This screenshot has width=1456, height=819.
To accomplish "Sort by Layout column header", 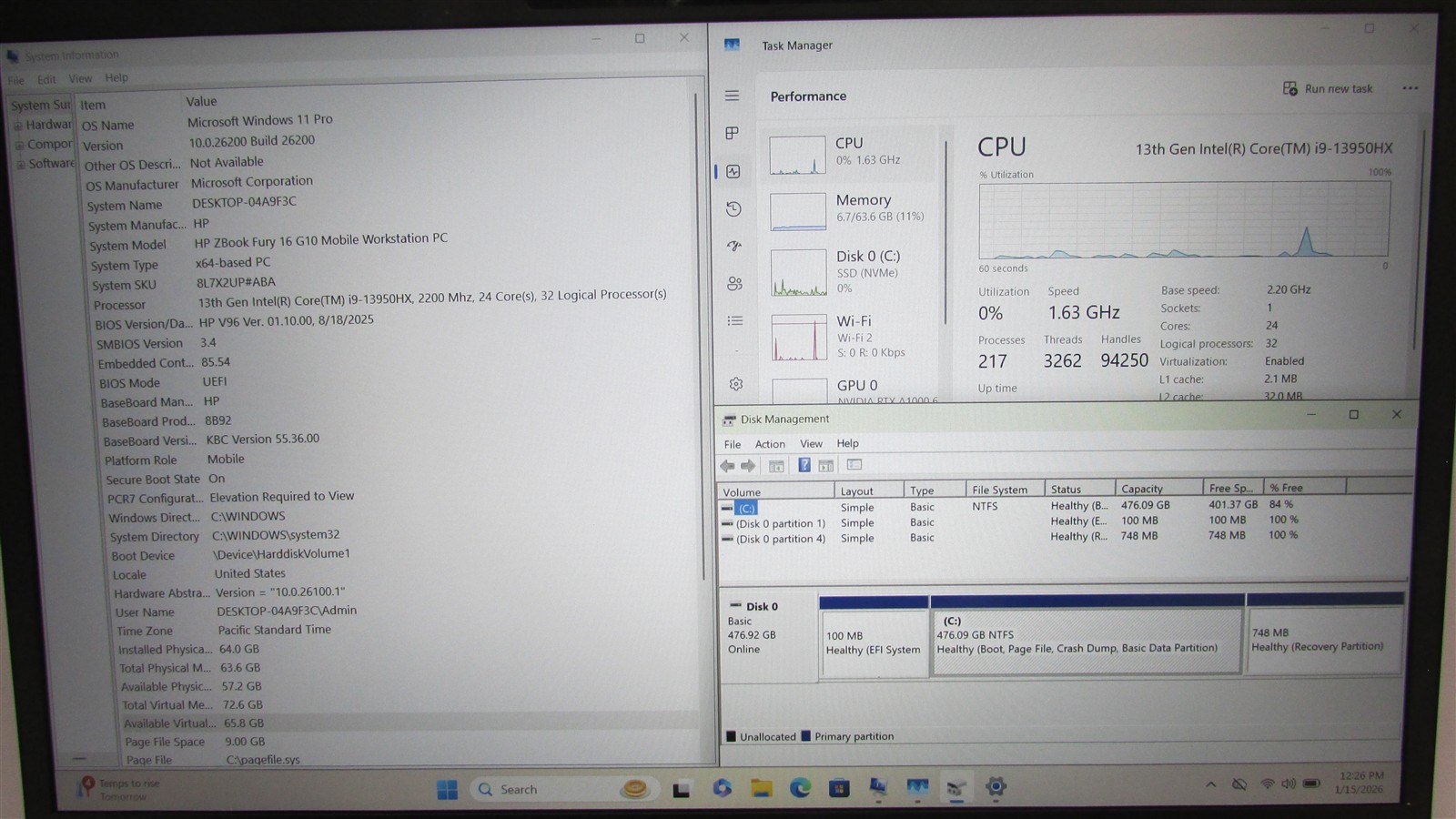I will pos(869,490).
